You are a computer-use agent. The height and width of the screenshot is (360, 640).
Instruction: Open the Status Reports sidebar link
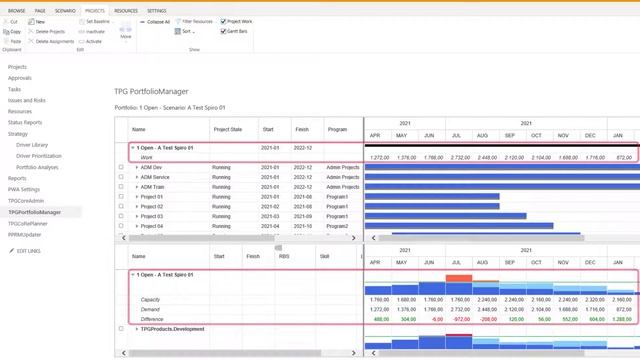click(25, 122)
